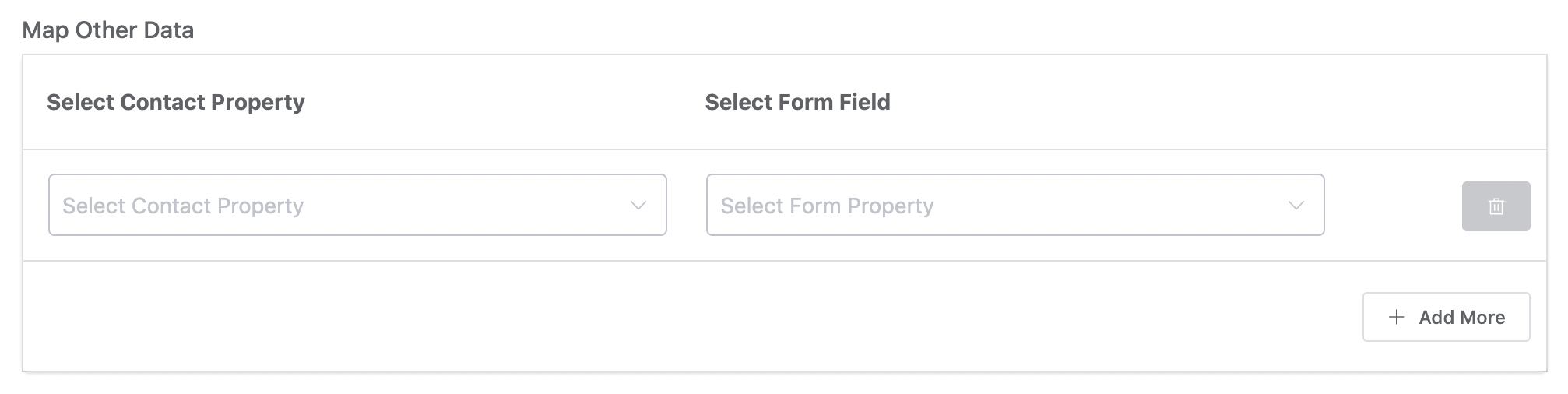The width and height of the screenshot is (1568, 394).
Task: Click the 'Select Form Property' placeholder text
Action: coord(827,206)
